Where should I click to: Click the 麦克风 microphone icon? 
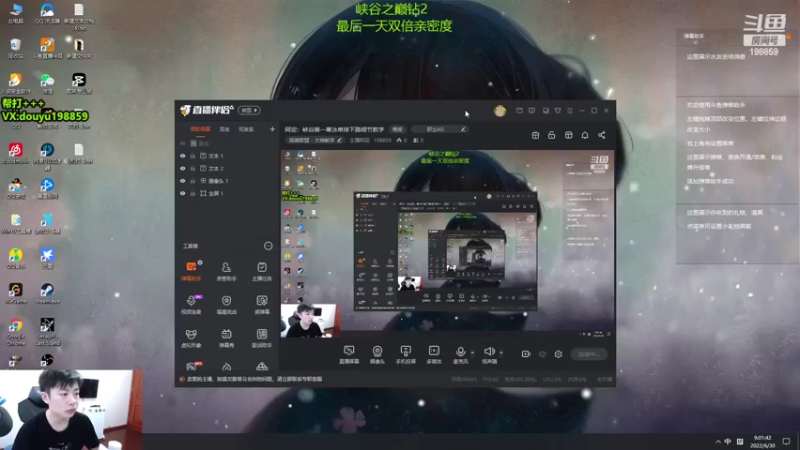click(460, 354)
